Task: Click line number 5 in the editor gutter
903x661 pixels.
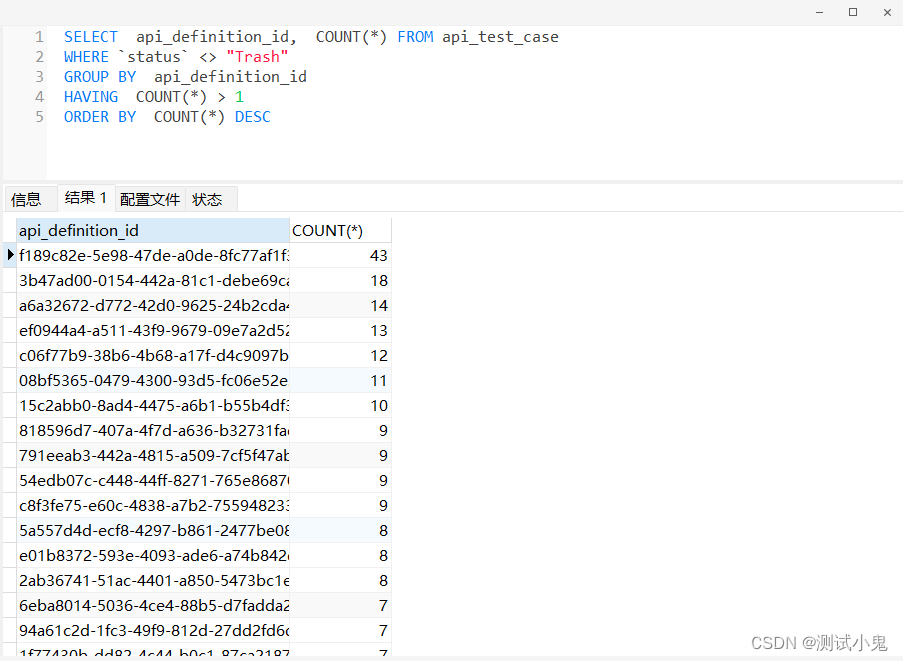Action: pos(38,116)
